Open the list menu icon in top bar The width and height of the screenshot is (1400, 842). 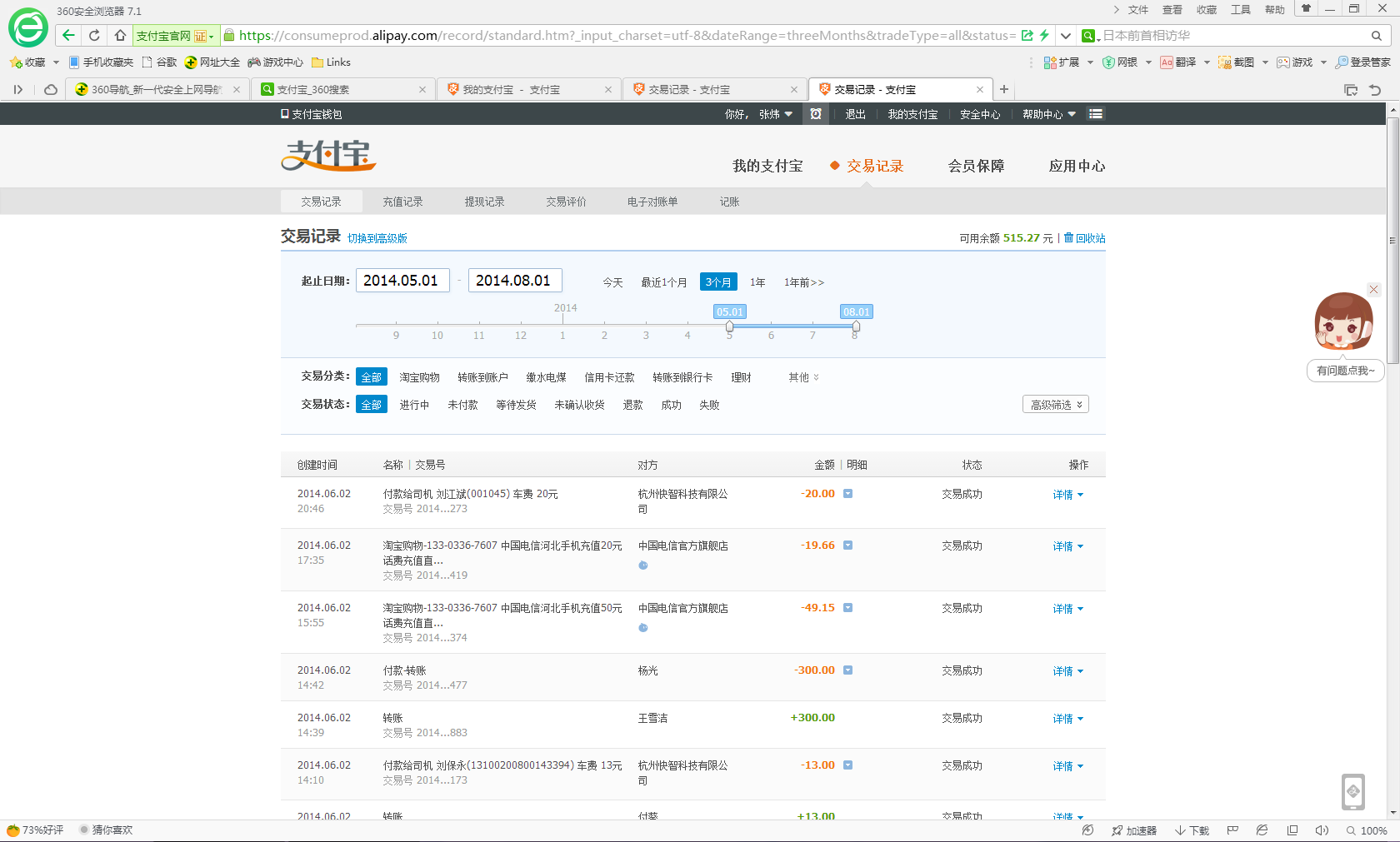click(x=1096, y=114)
